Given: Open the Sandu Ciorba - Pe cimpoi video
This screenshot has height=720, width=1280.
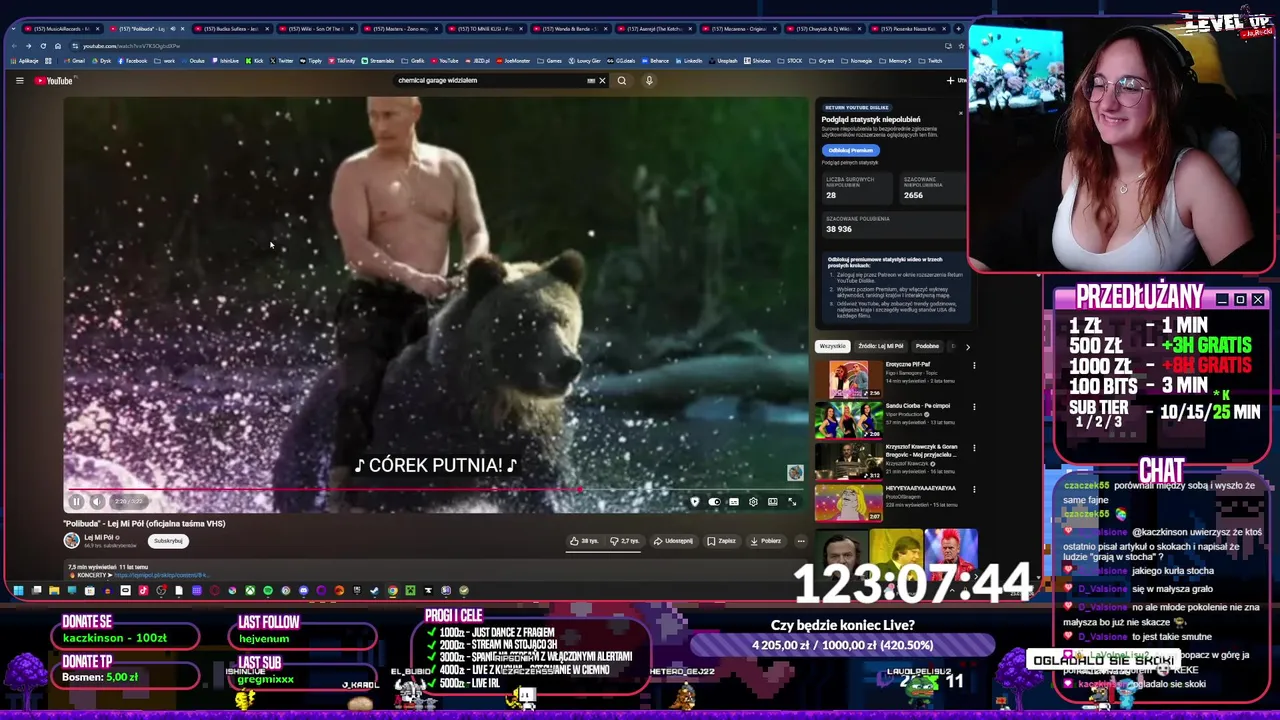Looking at the screenshot, I should pyautogui.click(x=848, y=420).
